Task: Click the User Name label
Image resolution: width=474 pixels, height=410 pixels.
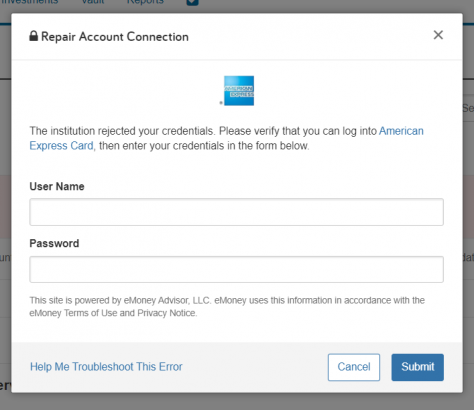Action: (x=57, y=186)
